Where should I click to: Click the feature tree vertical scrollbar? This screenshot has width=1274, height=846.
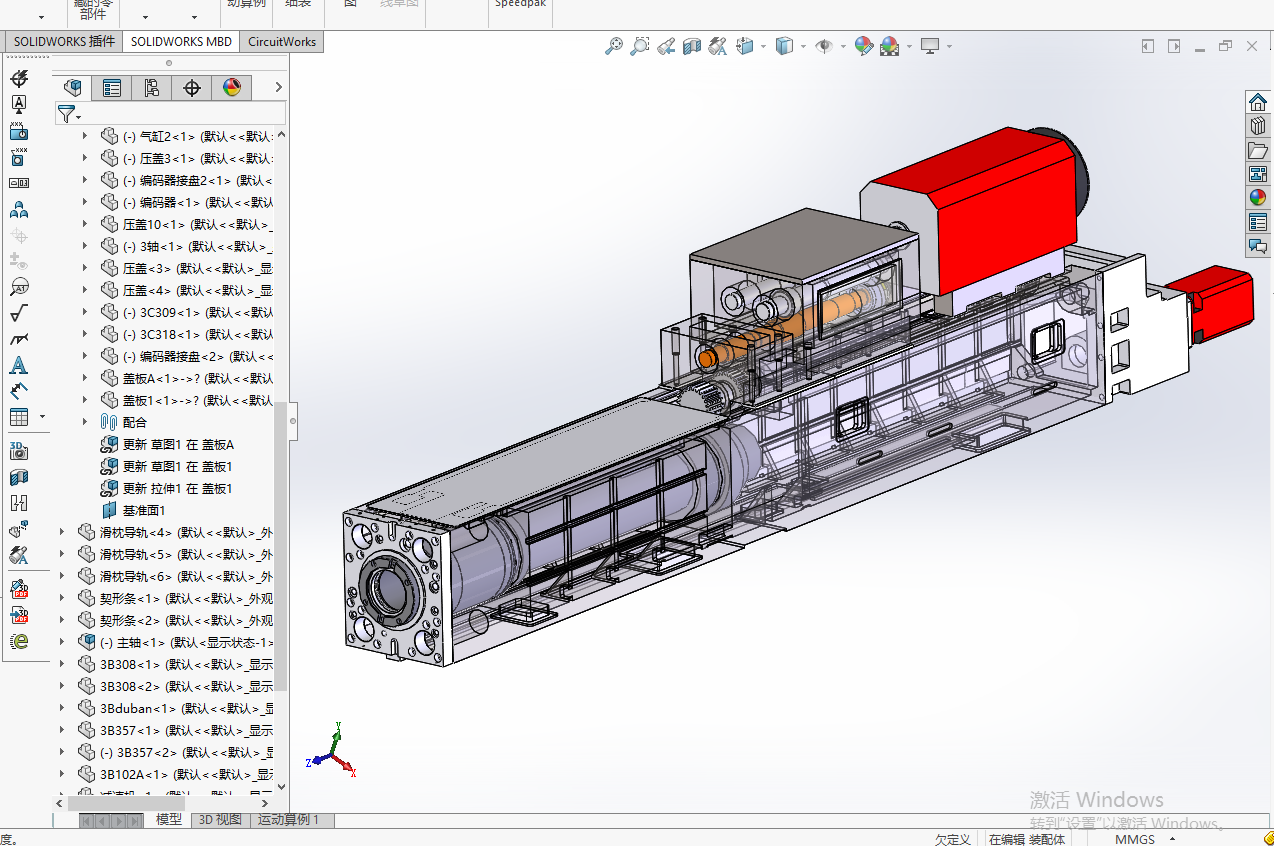281,546
